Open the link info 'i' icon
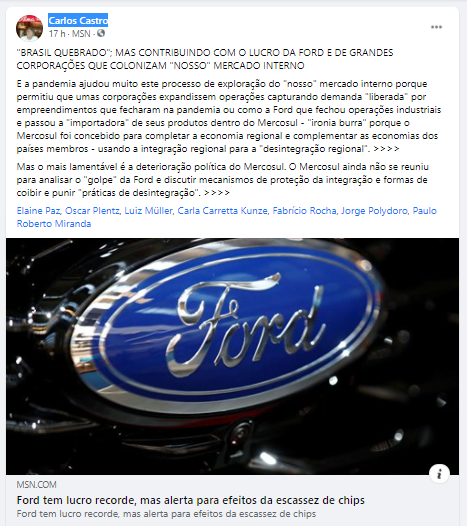The height and width of the screenshot is (526, 467). click(x=439, y=474)
